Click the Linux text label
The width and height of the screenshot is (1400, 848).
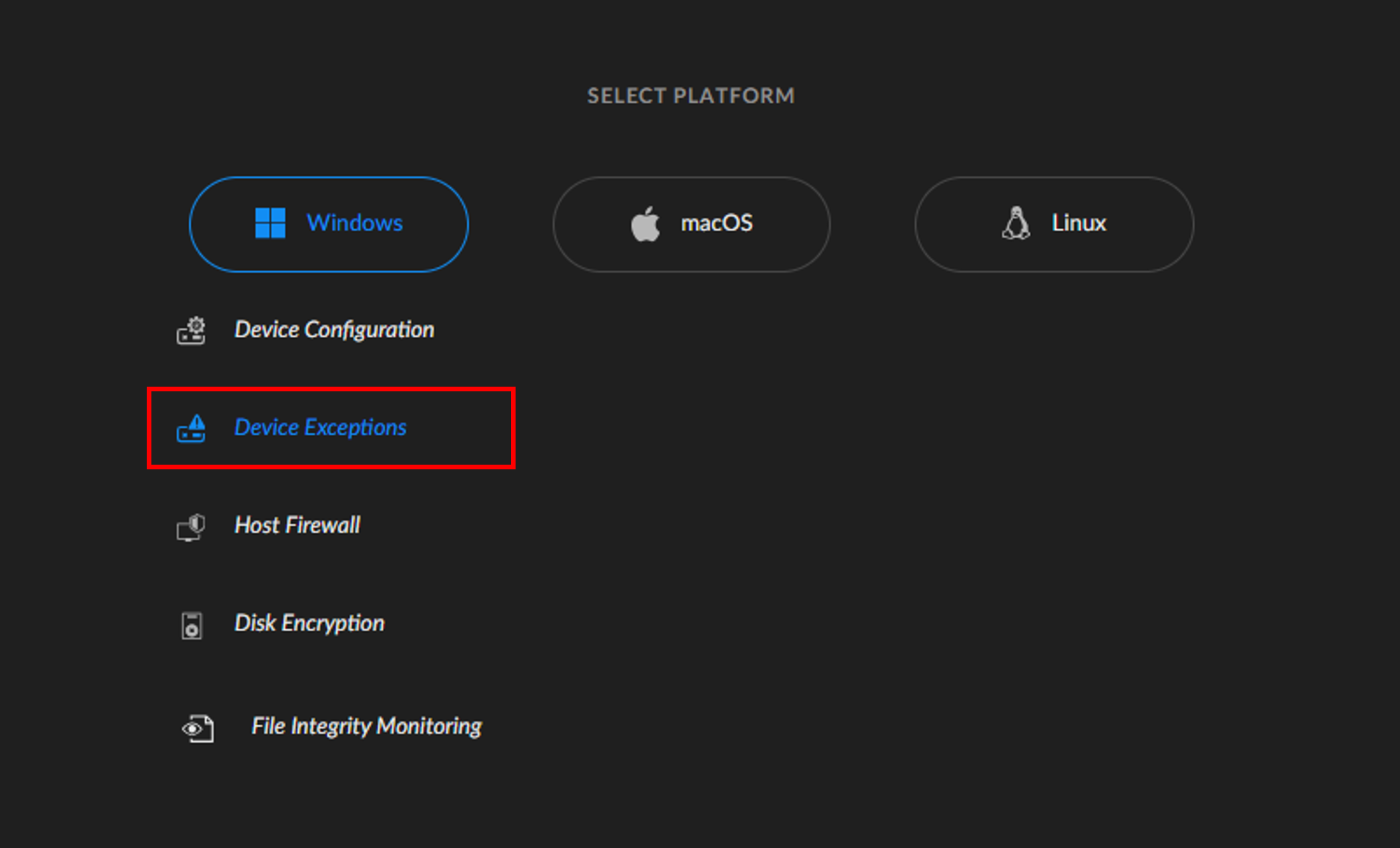point(1079,223)
